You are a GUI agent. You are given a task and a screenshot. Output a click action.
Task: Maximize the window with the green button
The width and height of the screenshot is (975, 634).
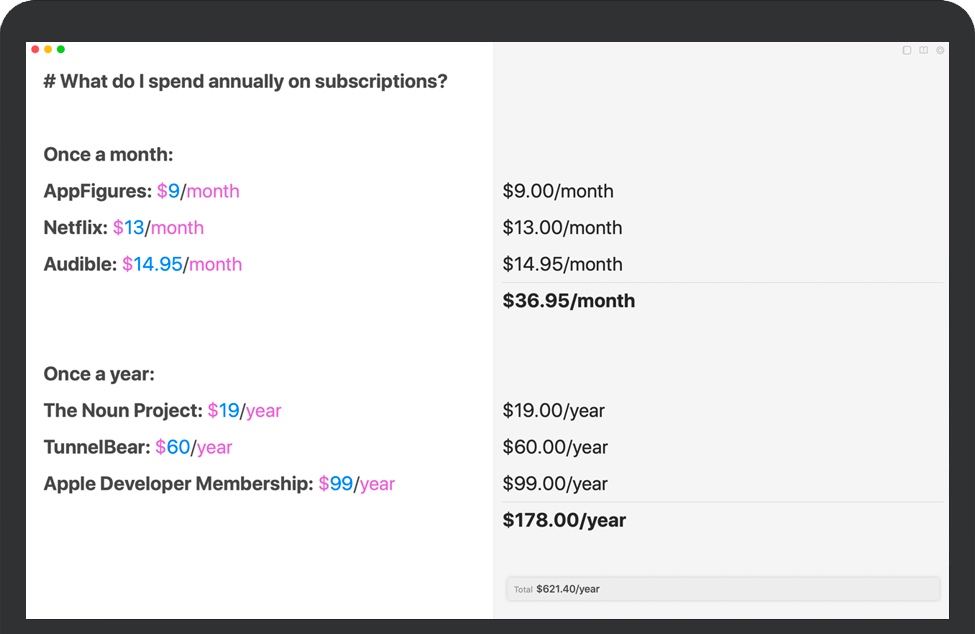pos(61,49)
